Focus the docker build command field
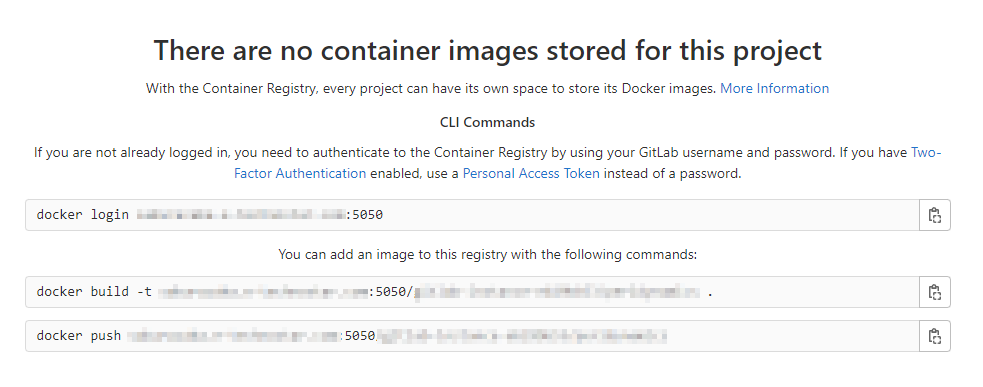 click(x=472, y=292)
